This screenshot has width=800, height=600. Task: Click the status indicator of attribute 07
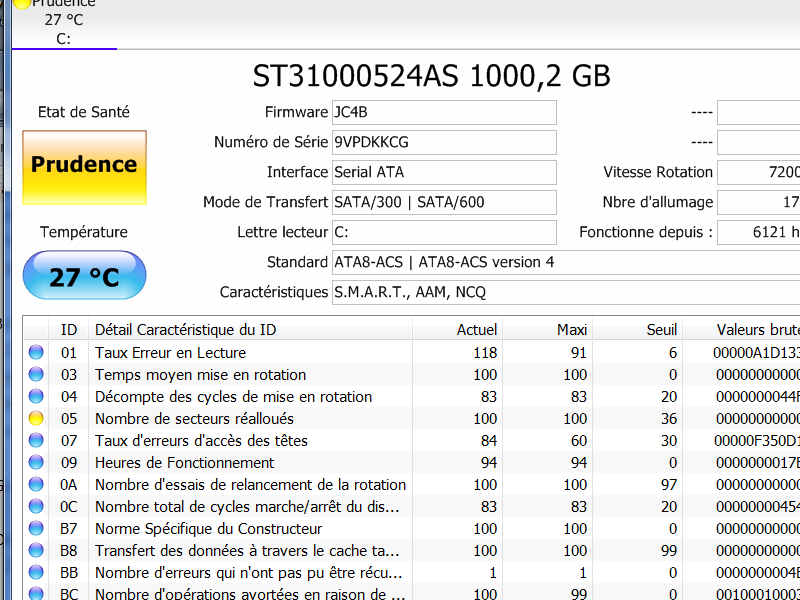point(36,440)
